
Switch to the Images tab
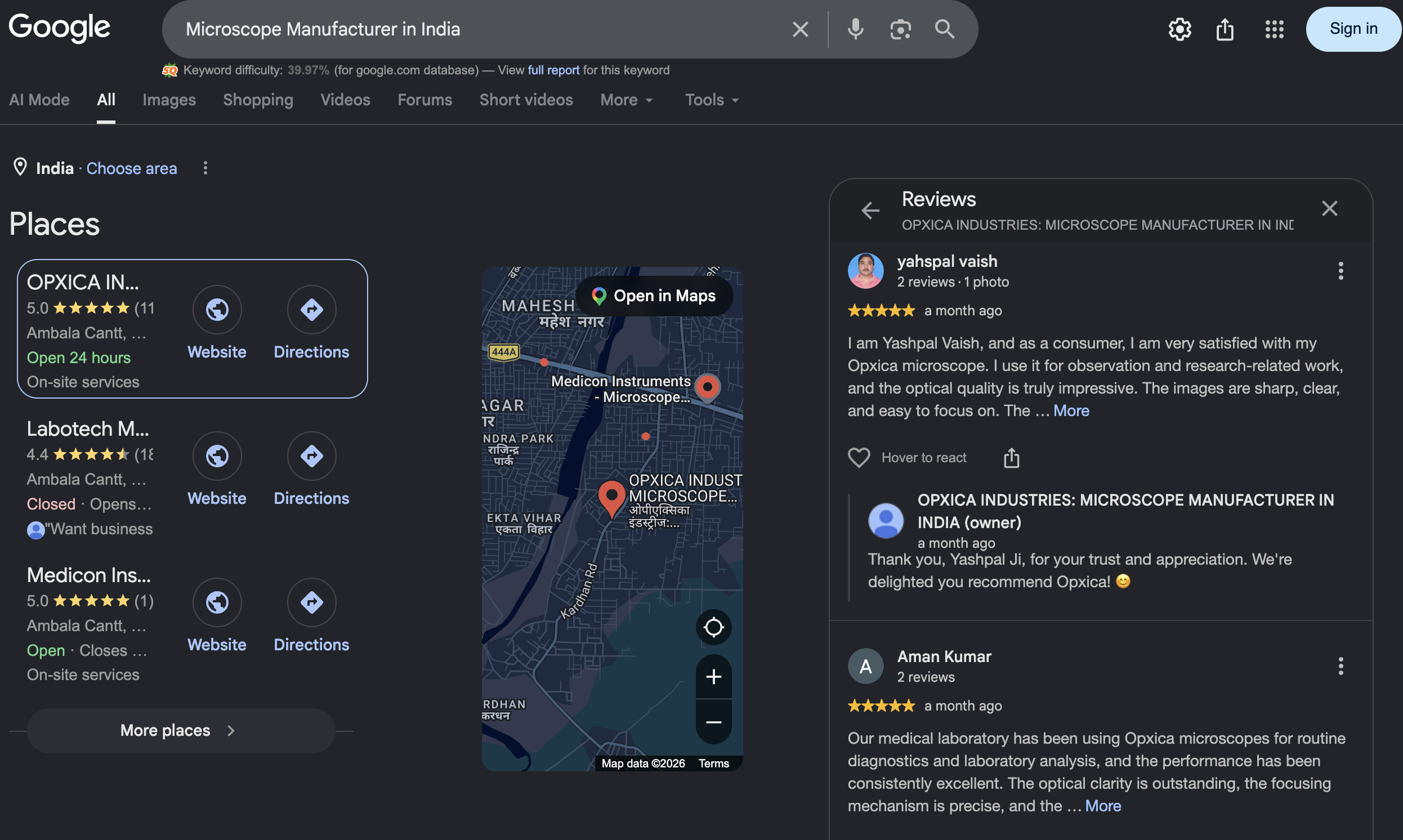click(169, 100)
